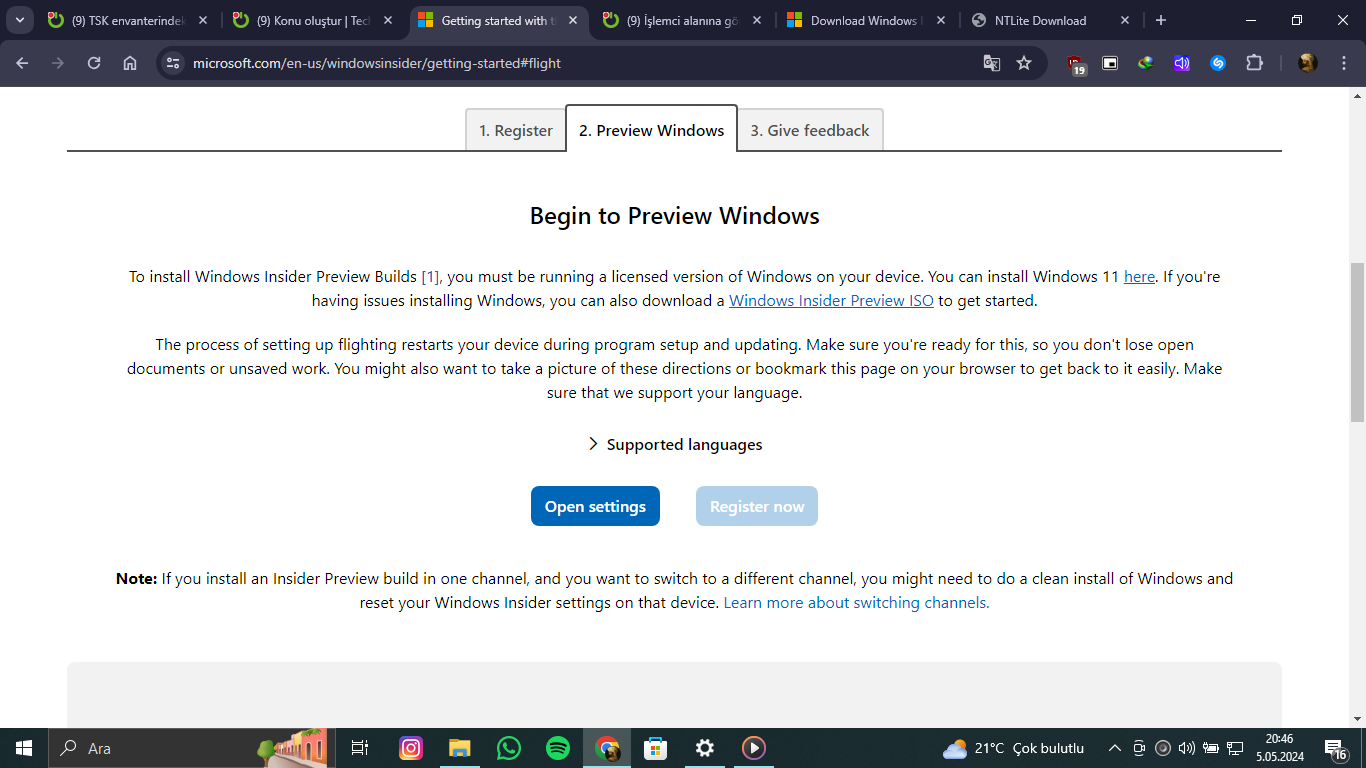This screenshot has height=768, width=1366.
Task: Close the Konu oluştur tab
Action: click(387, 20)
